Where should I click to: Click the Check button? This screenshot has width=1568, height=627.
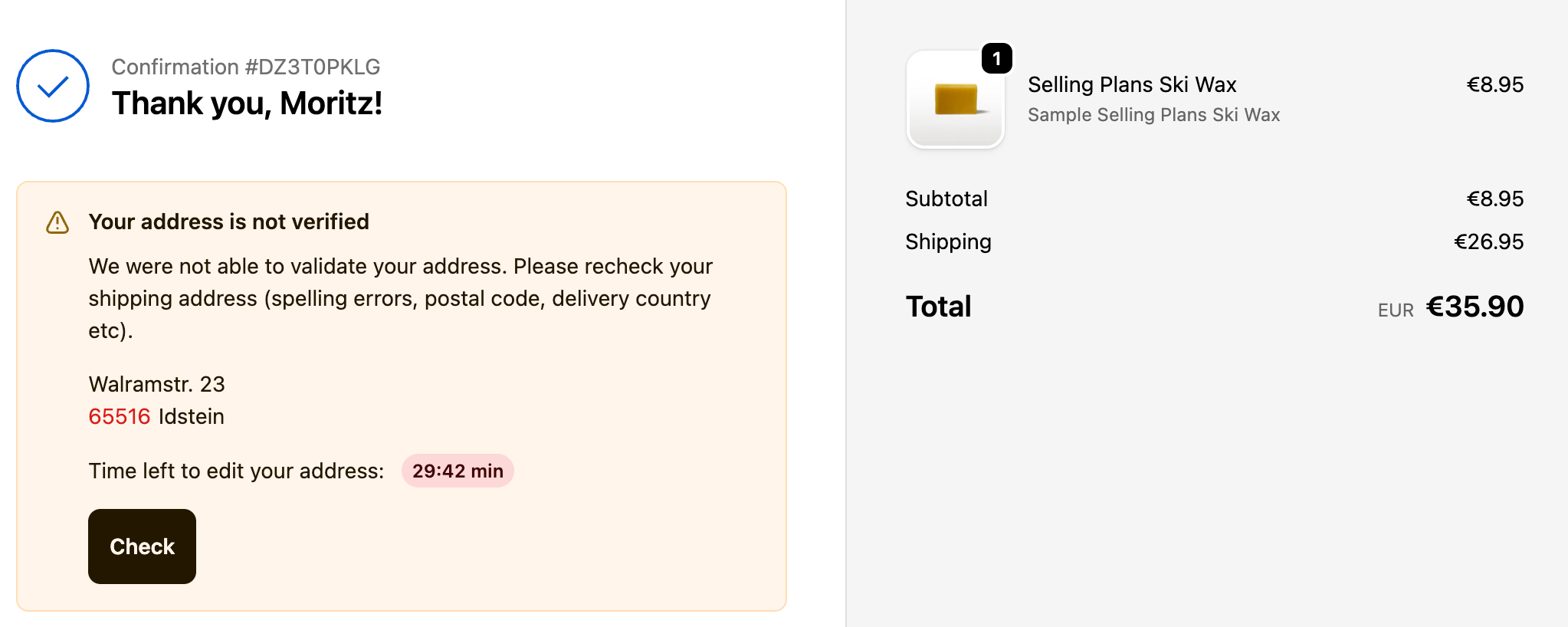click(x=142, y=546)
